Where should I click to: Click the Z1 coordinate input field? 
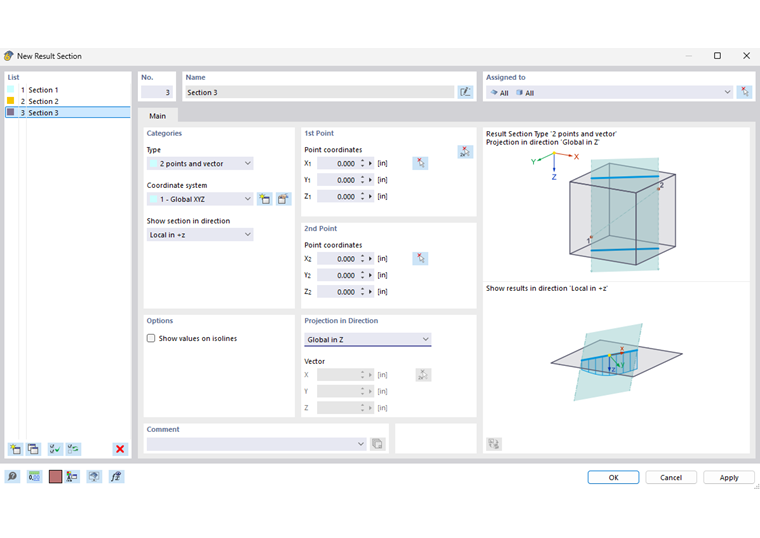pos(338,197)
